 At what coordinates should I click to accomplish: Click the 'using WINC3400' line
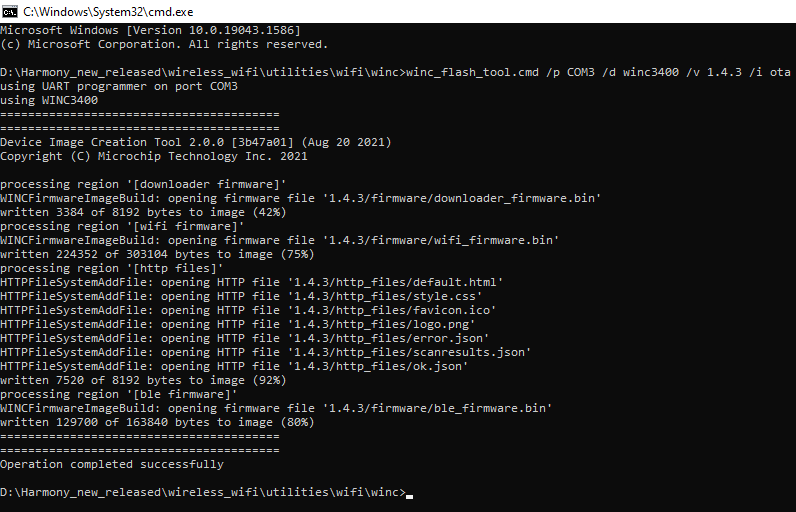point(49,100)
